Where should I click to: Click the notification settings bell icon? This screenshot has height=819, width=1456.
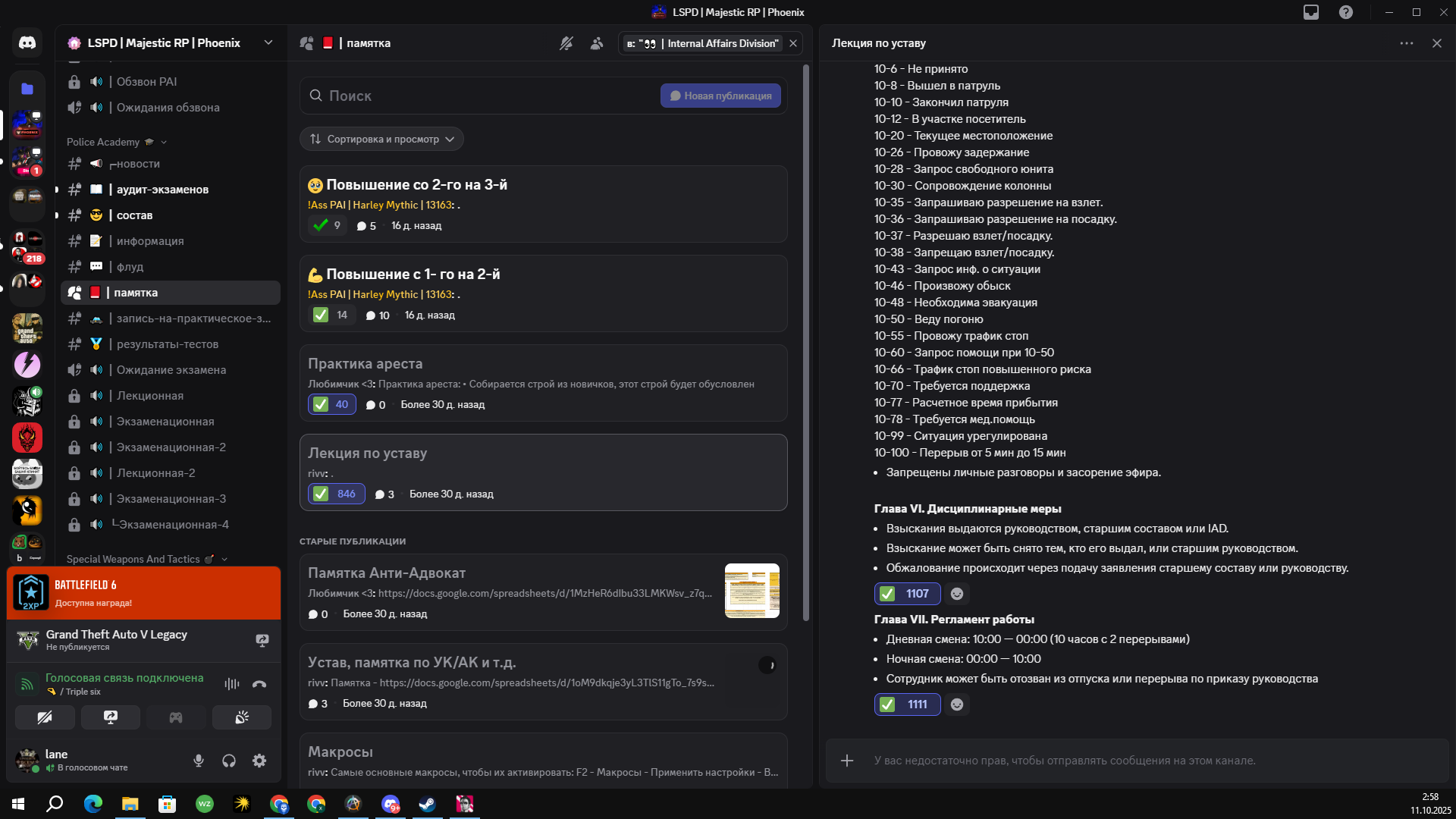click(566, 43)
